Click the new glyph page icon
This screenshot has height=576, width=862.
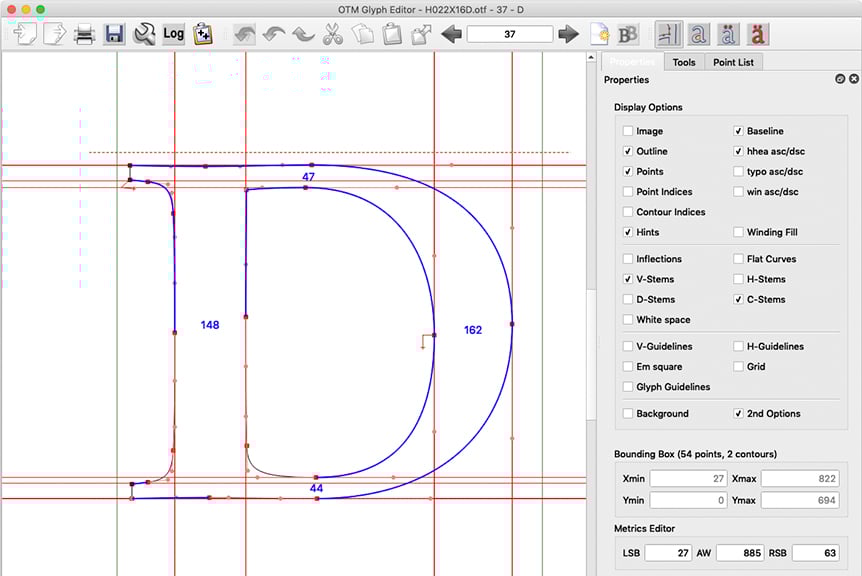pyautogui.click(x=599, y=34)
